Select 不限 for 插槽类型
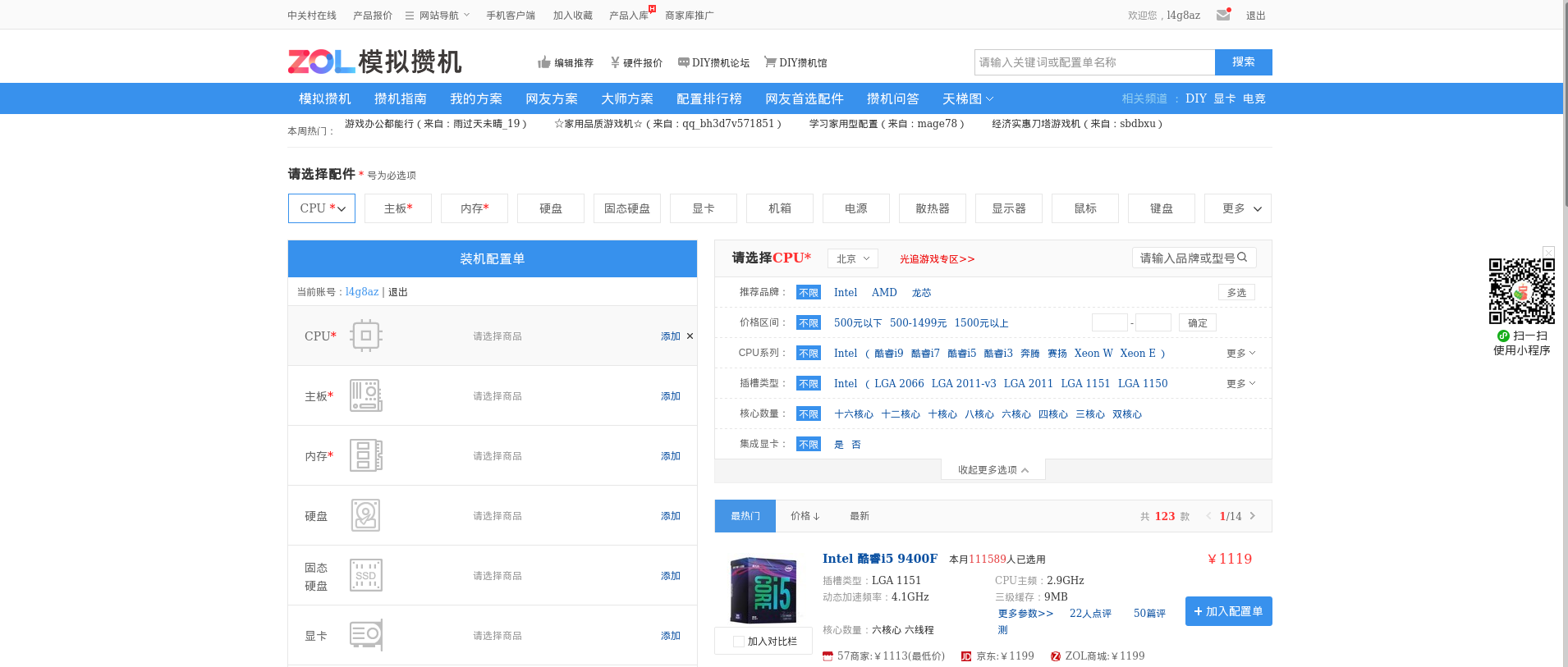 (x=809, y=384)
